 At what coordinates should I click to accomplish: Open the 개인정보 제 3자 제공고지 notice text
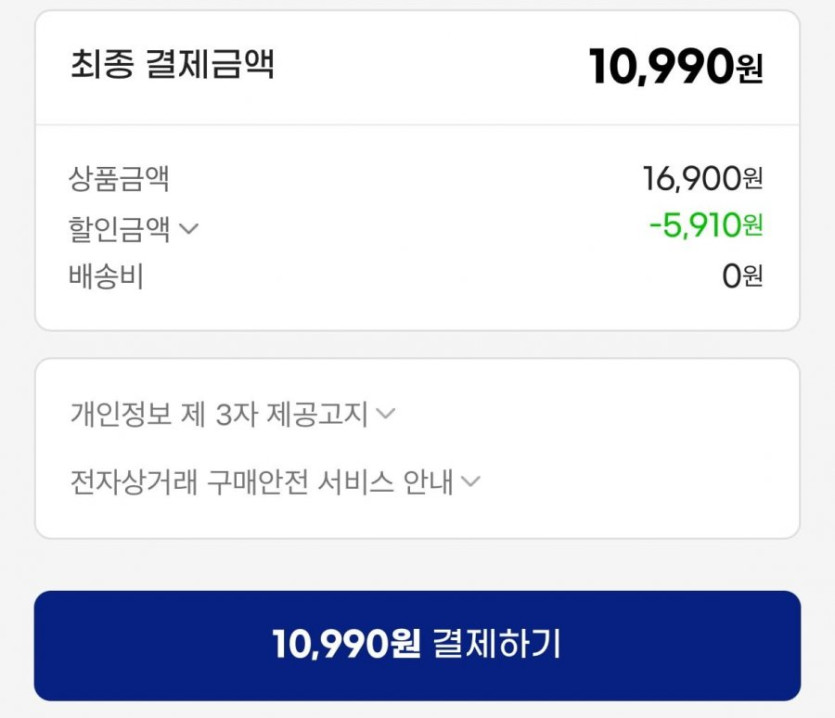click(219, 413)
